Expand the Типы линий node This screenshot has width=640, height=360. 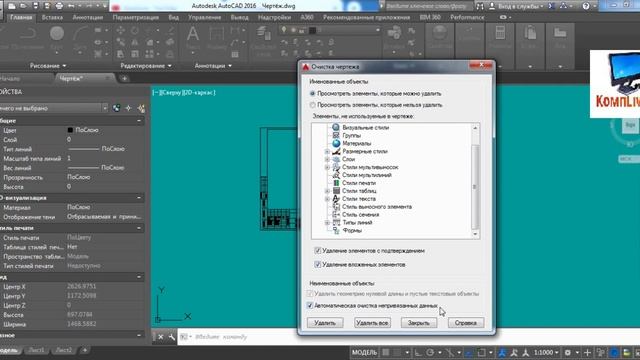[x=327, y=223]
